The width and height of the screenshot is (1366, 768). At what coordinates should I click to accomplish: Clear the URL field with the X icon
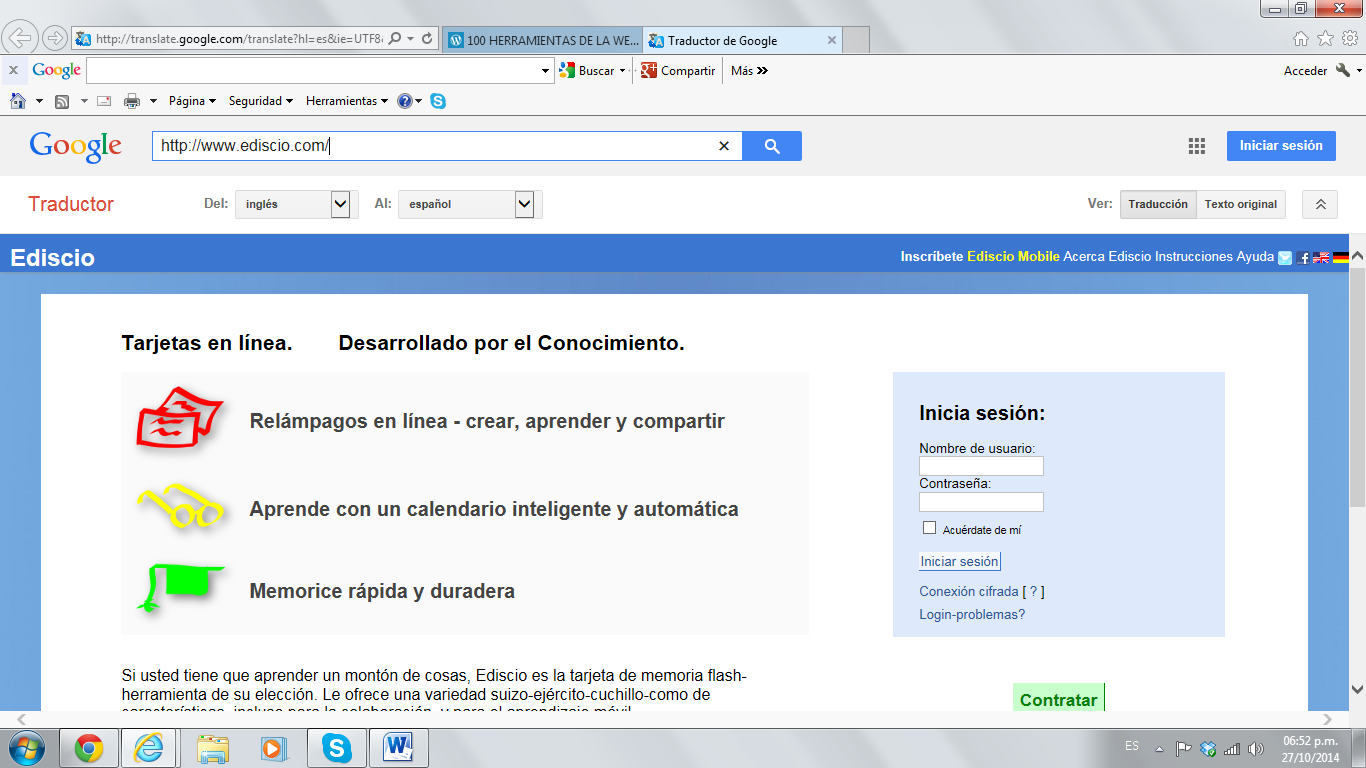pos(724,146)
